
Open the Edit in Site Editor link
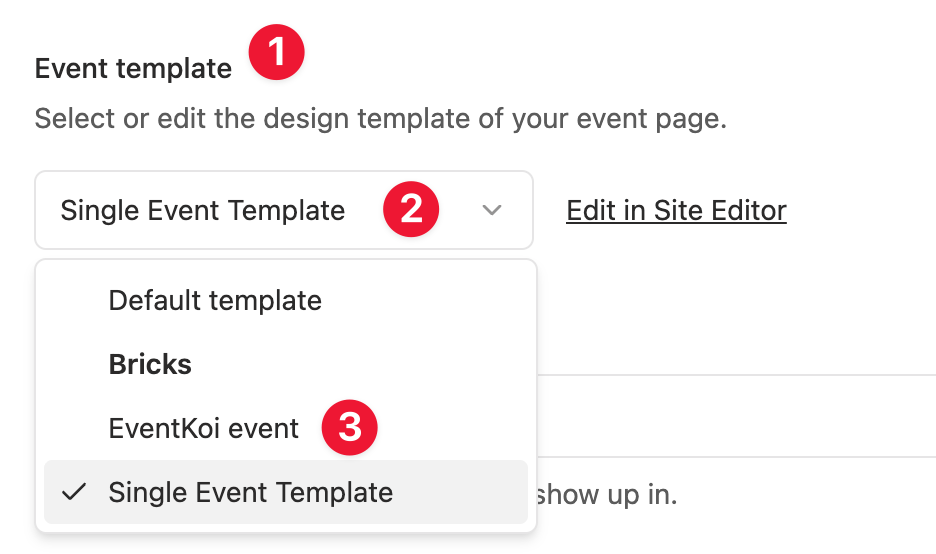(x=676, y=211)
